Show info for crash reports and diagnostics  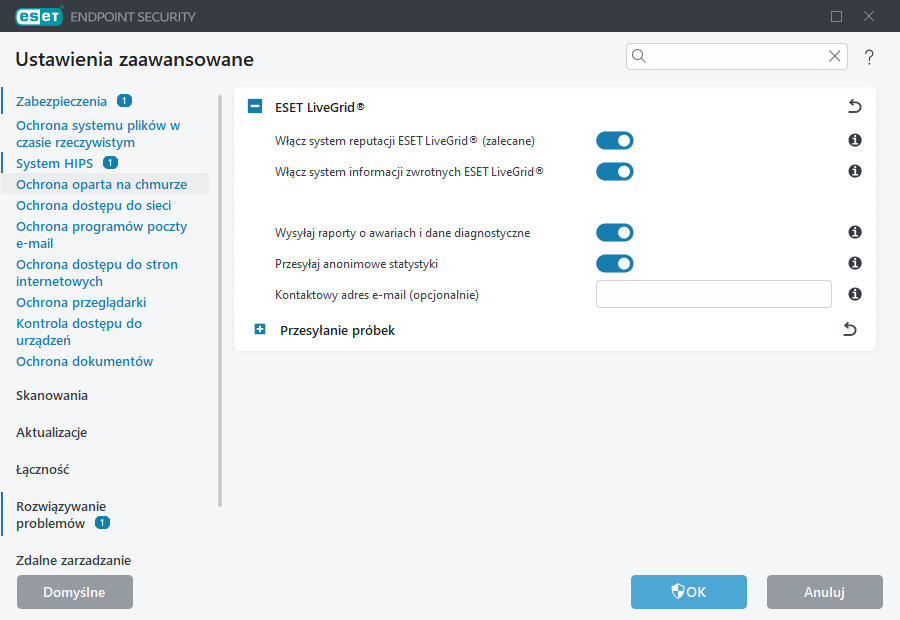[855, 232]
